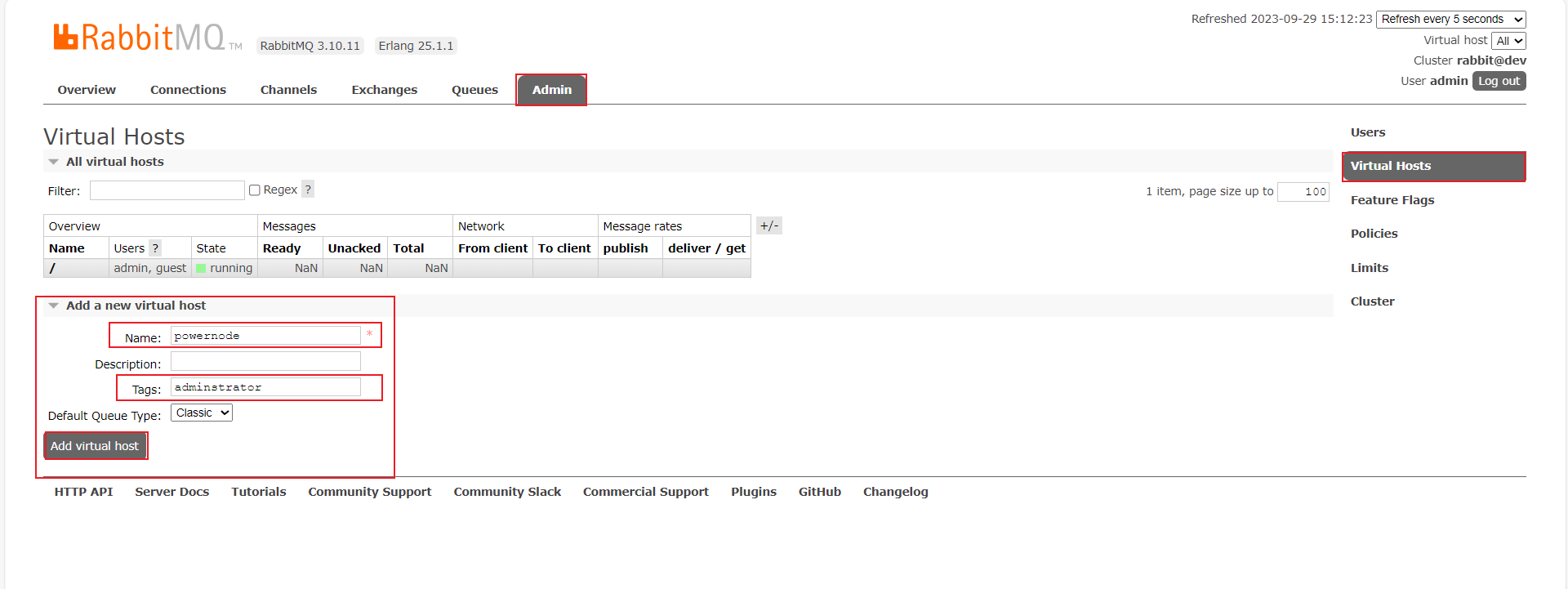Viewport: 1568px width, 589px height.
Task: Open the Commercial Support link
Action: [646, 492]
